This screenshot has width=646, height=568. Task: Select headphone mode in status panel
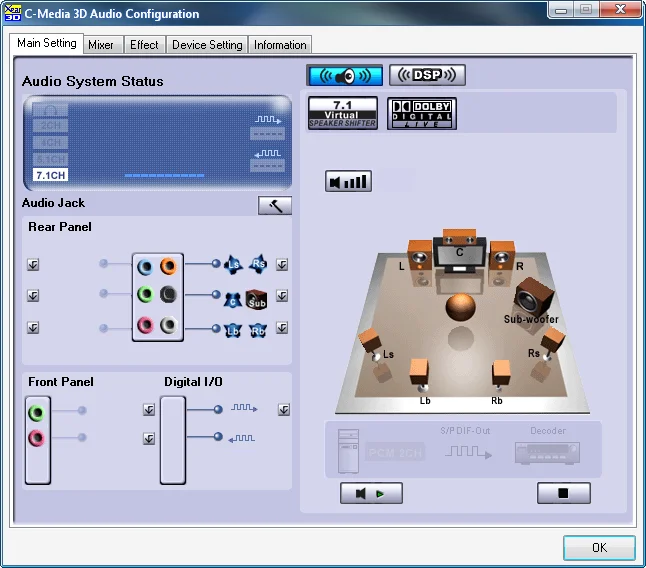point(50,110)
